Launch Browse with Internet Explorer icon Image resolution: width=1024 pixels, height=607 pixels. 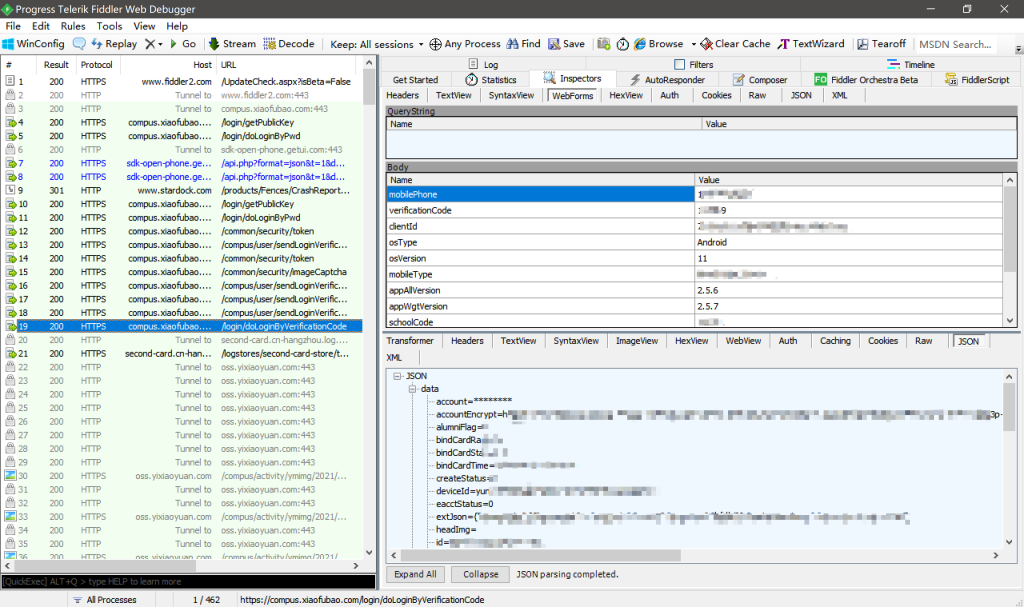(658, 44)
